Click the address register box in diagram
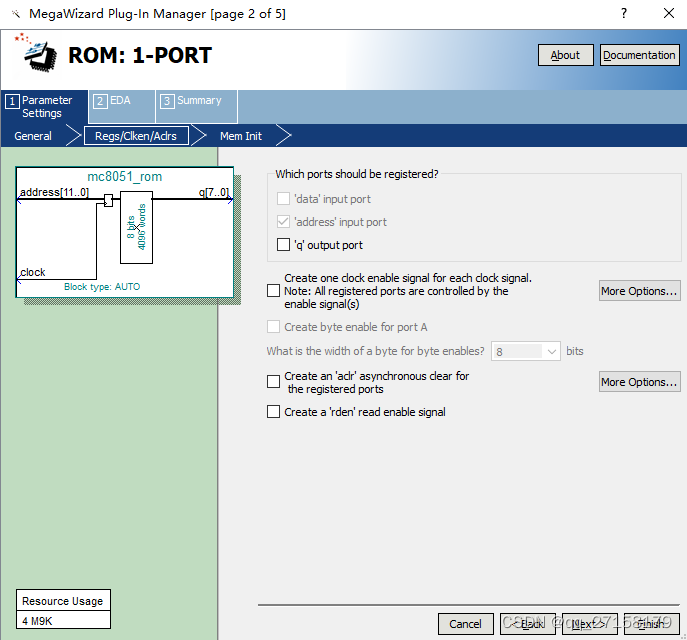This screenshot has height=640, width=687. [108, 200]
